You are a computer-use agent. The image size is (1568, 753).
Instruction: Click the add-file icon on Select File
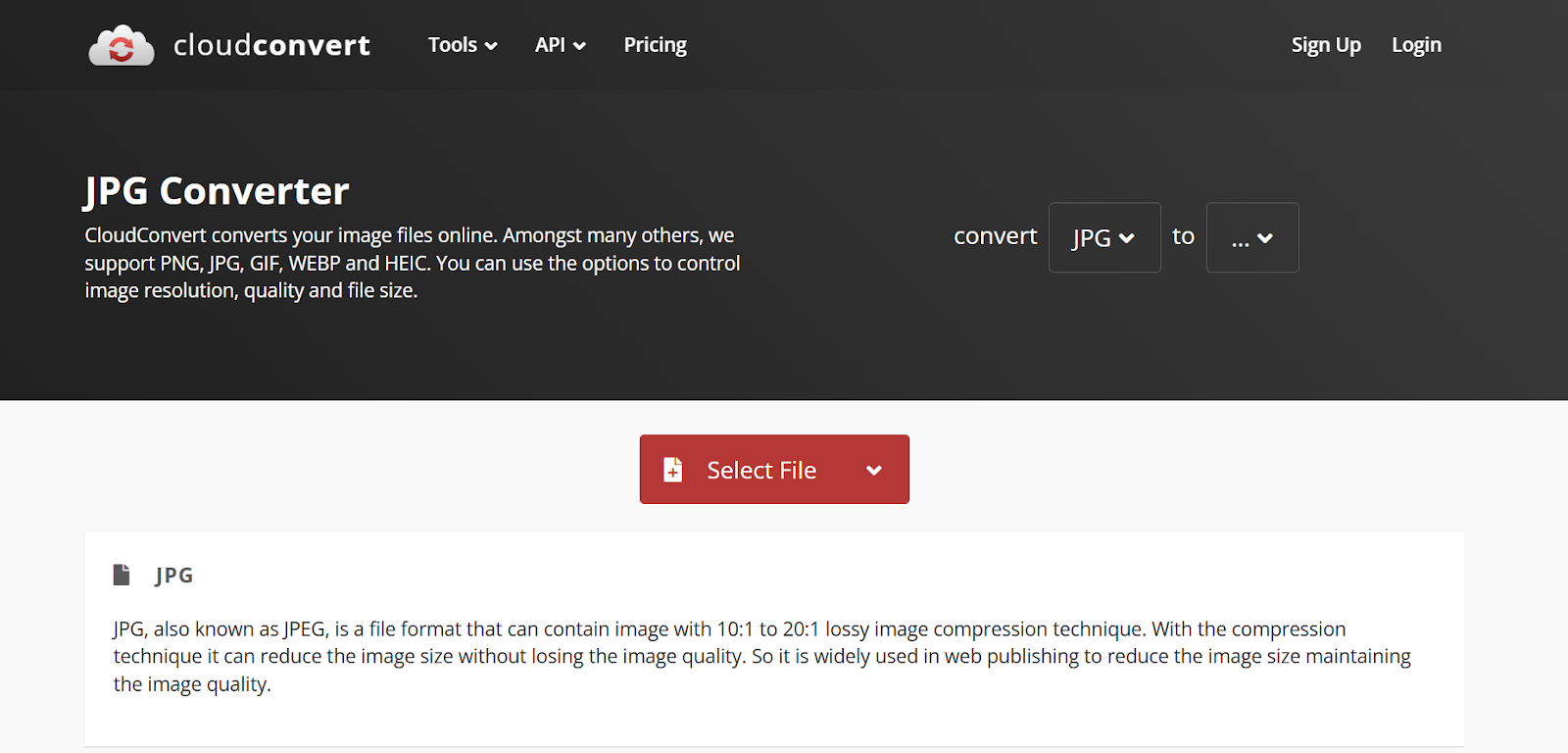[673, 470]
